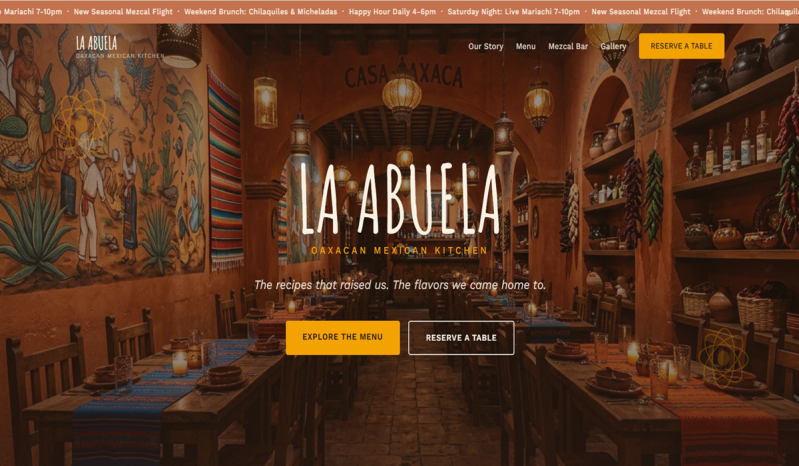Image resolution: width=799 pixels, height=466 pixels.
Task: Click the atom ornament near right table
Action: coord(724,358)
